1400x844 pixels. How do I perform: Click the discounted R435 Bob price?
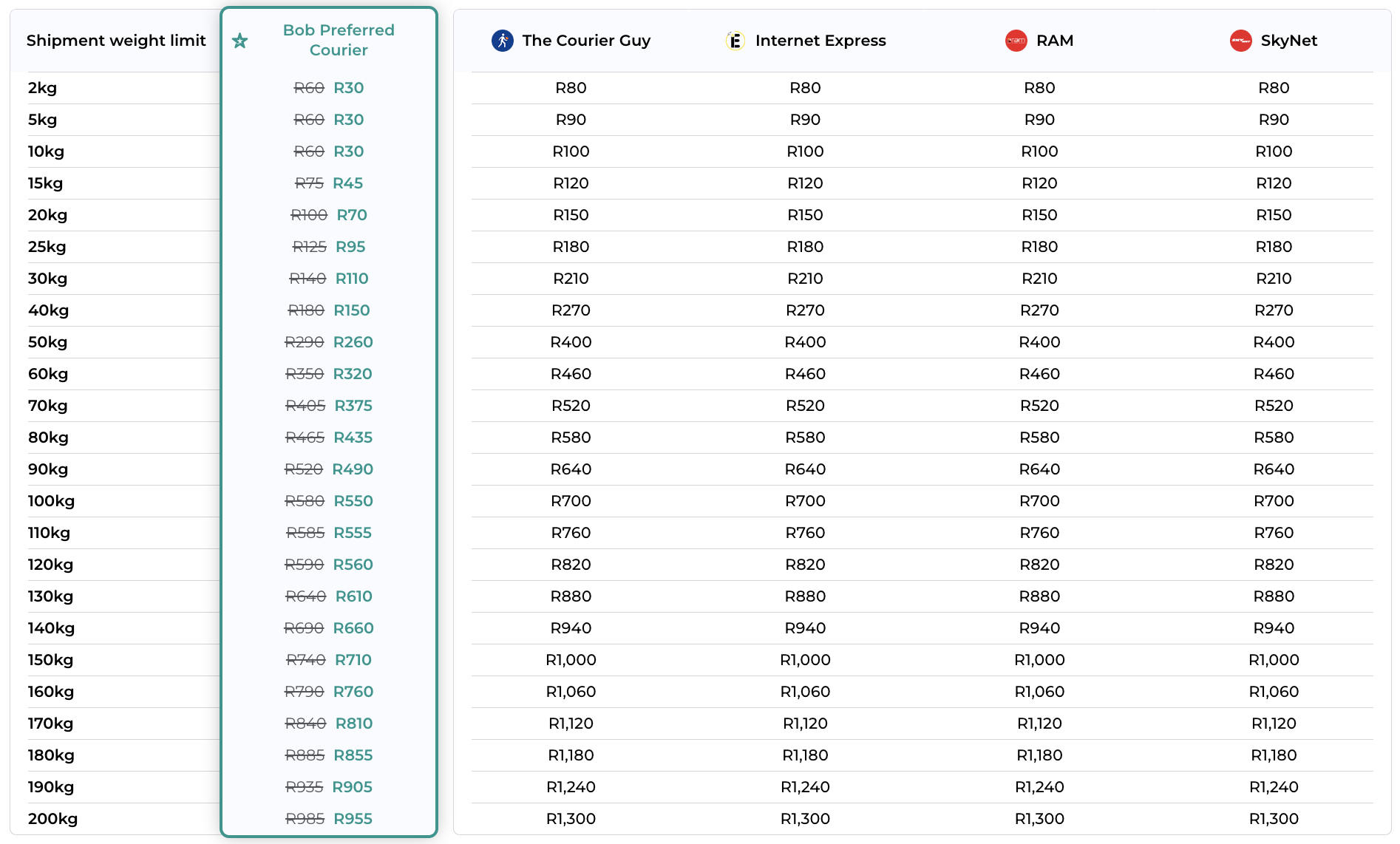click(353, 438)
